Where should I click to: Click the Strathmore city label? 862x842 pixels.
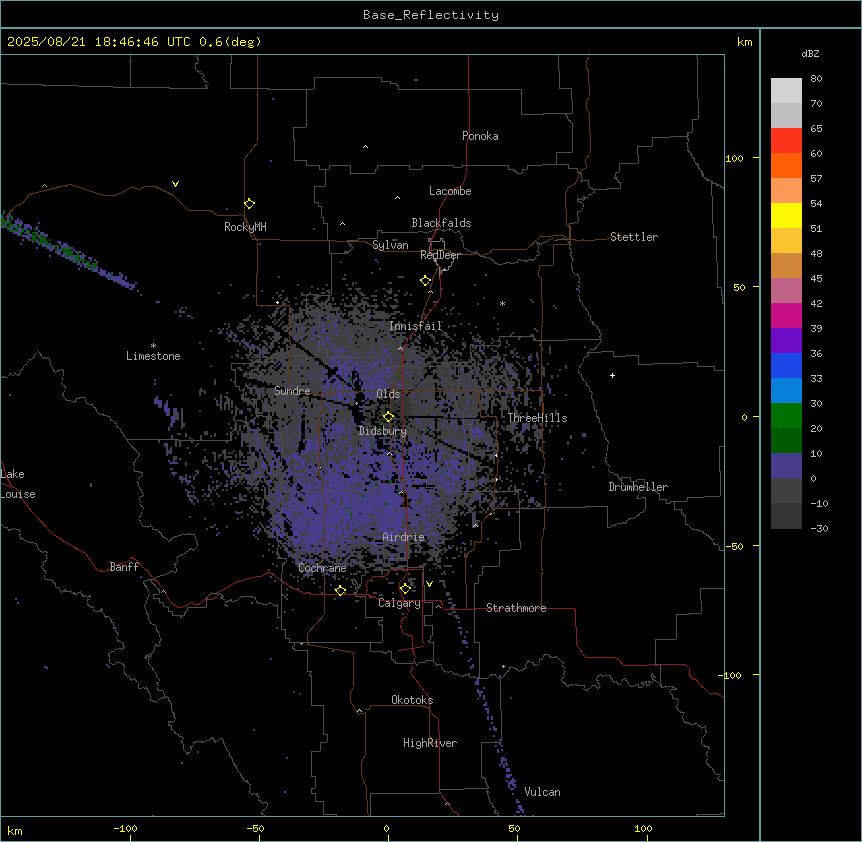tap(516, 608)
